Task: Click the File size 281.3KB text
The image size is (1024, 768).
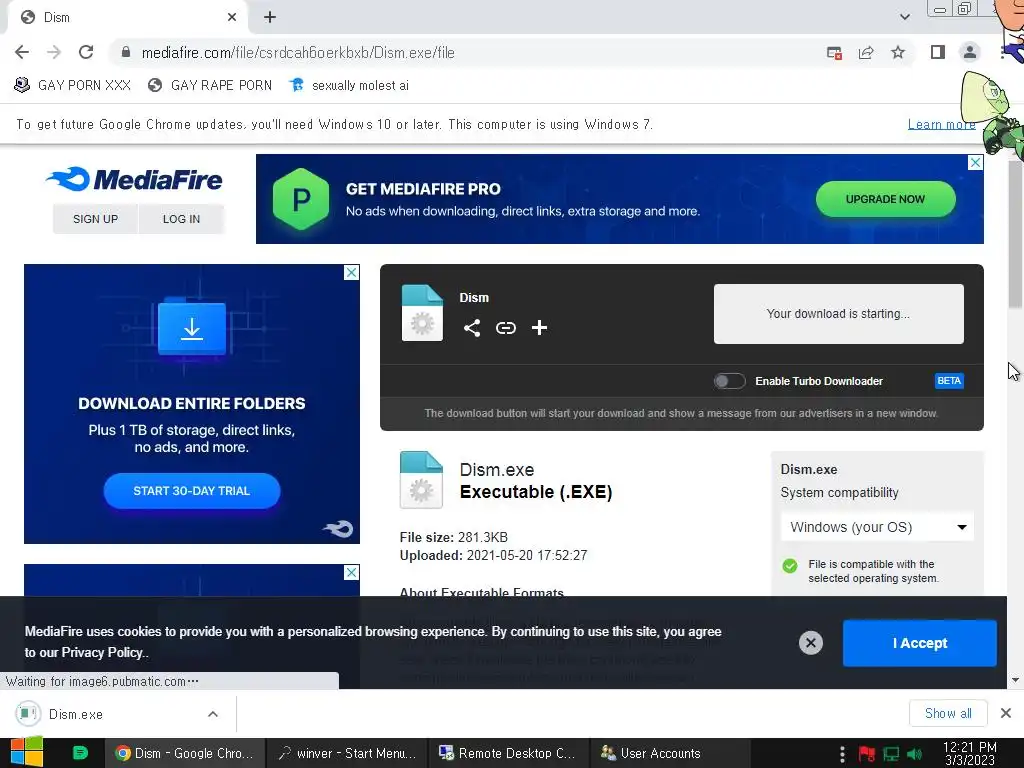Action: 454,537
